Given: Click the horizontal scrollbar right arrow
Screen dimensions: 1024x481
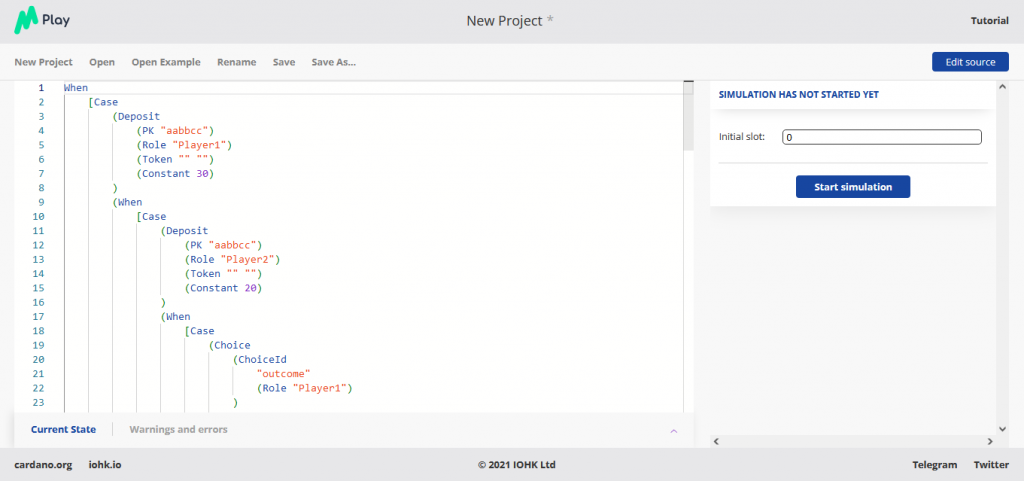Looking at the screenshot, I should (x=989, y=440).
